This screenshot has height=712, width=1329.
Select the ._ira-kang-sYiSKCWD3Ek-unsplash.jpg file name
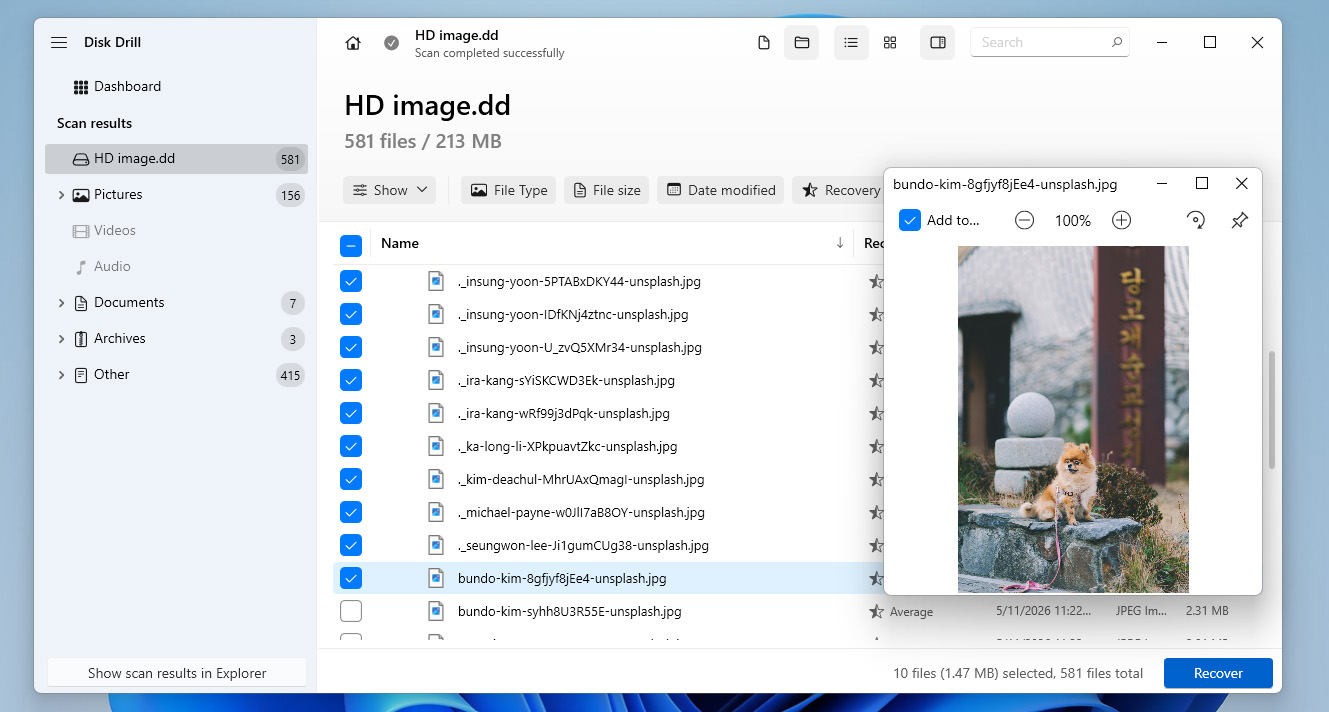pos(566,380)
